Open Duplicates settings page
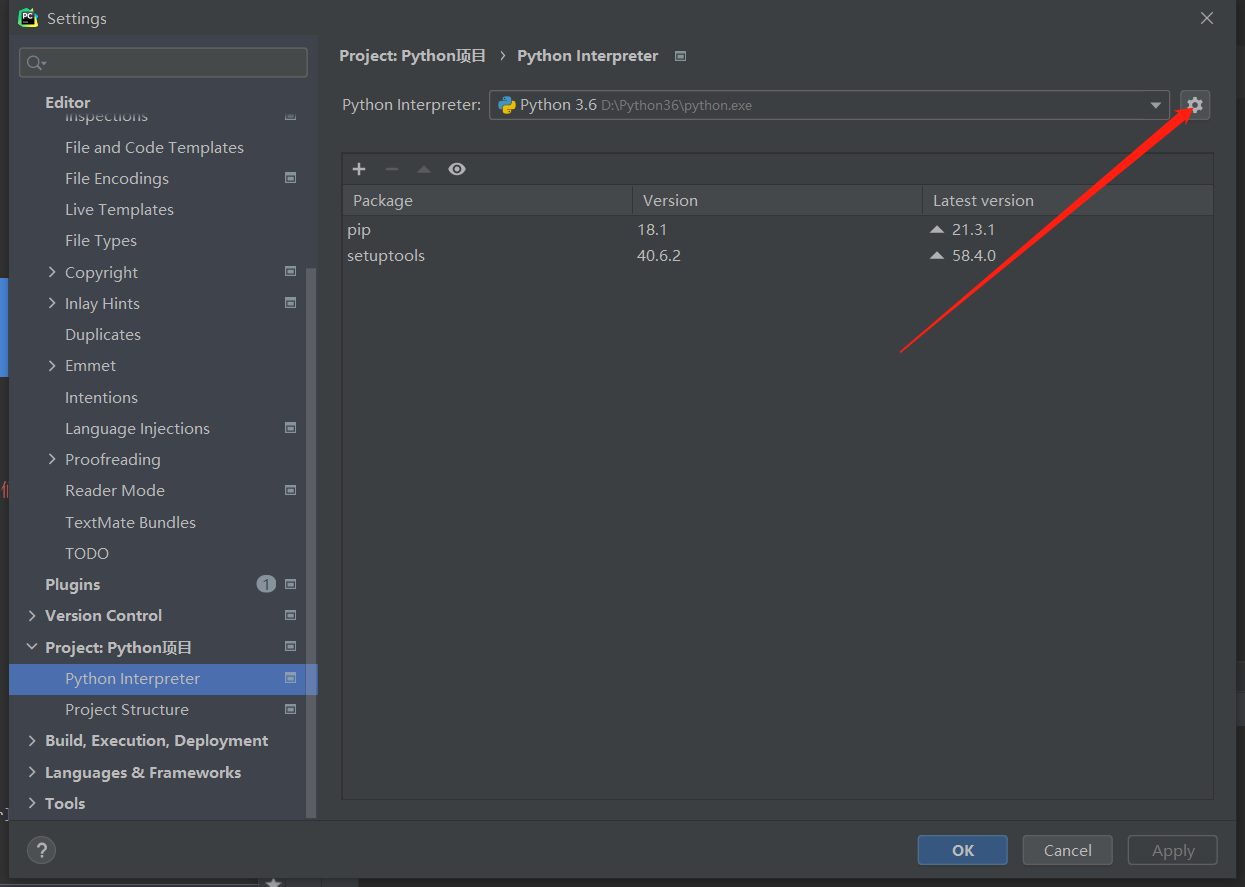This screenshot has height=887, width=1245. 103,334
